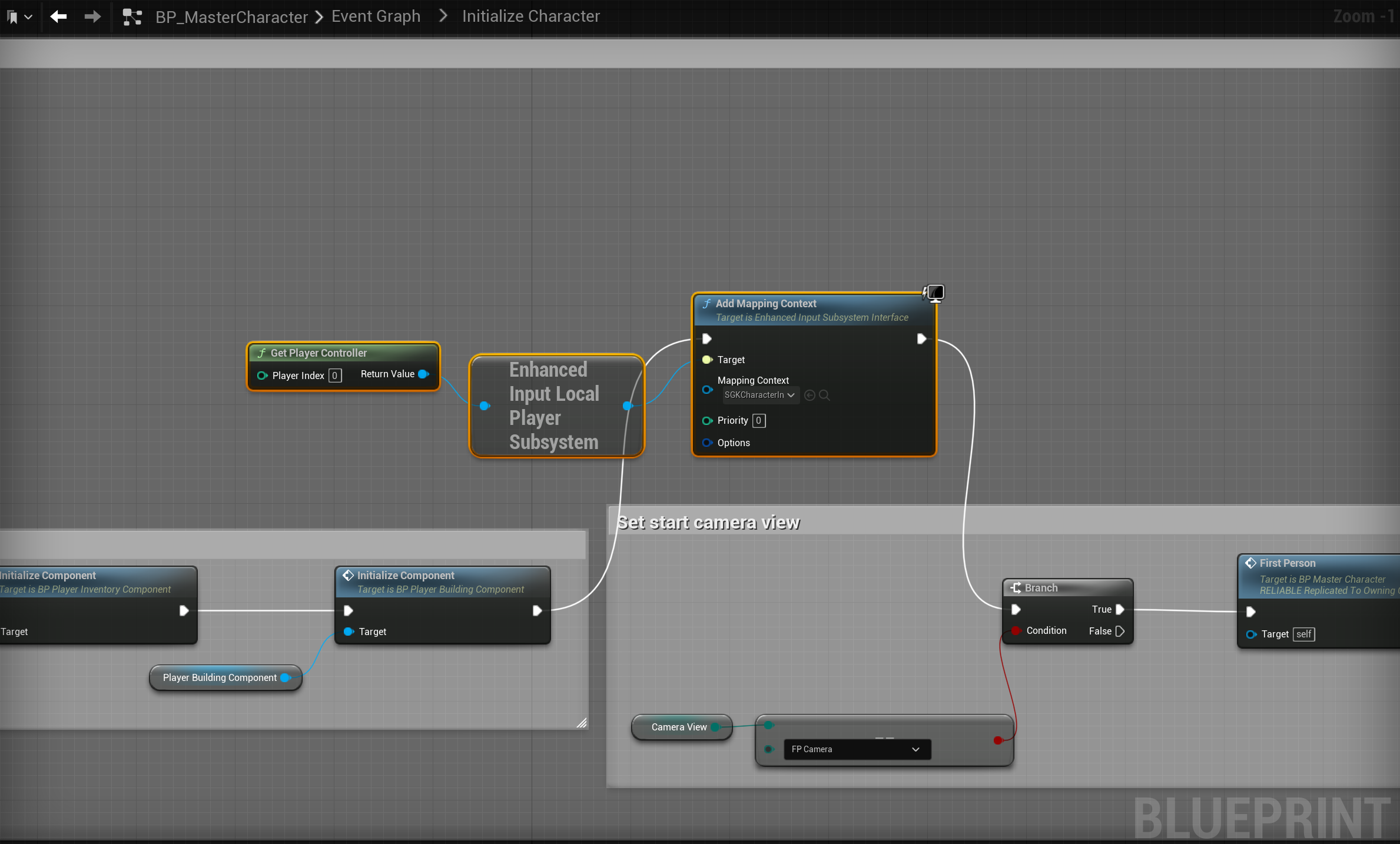
Task: Click the red Condition pin on Branch
Action: click(1016, 630)
